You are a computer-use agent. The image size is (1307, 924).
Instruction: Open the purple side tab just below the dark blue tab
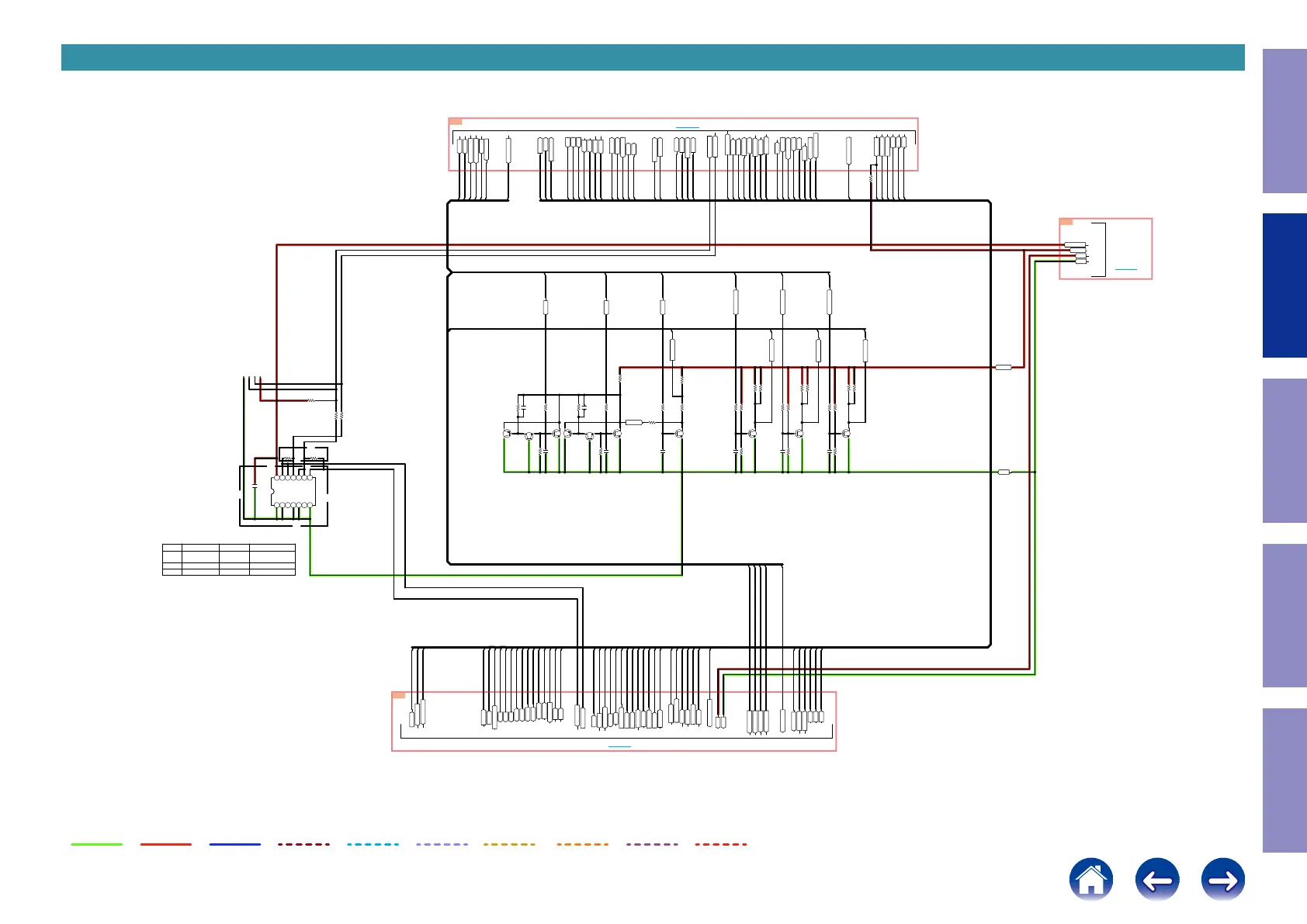[x=1284, y=451]
